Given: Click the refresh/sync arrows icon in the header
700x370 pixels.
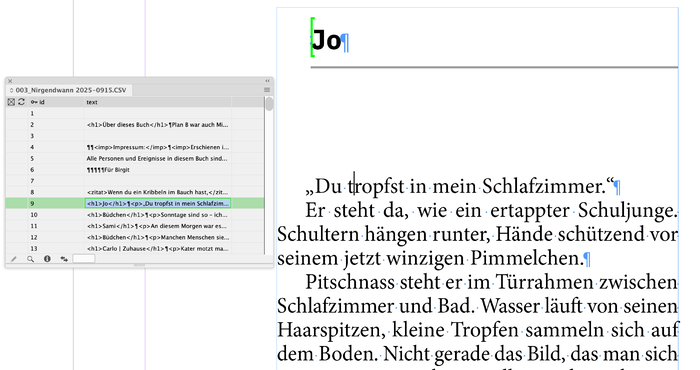Looking at the screenshot, I should click(21, 102).
